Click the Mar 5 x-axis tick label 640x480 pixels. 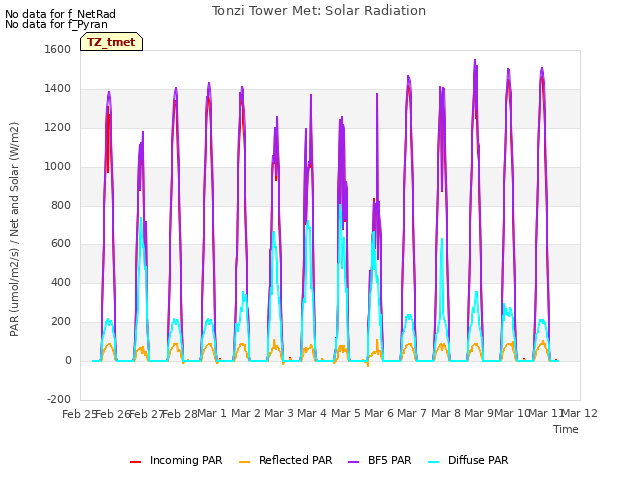(x=346, y=413)
